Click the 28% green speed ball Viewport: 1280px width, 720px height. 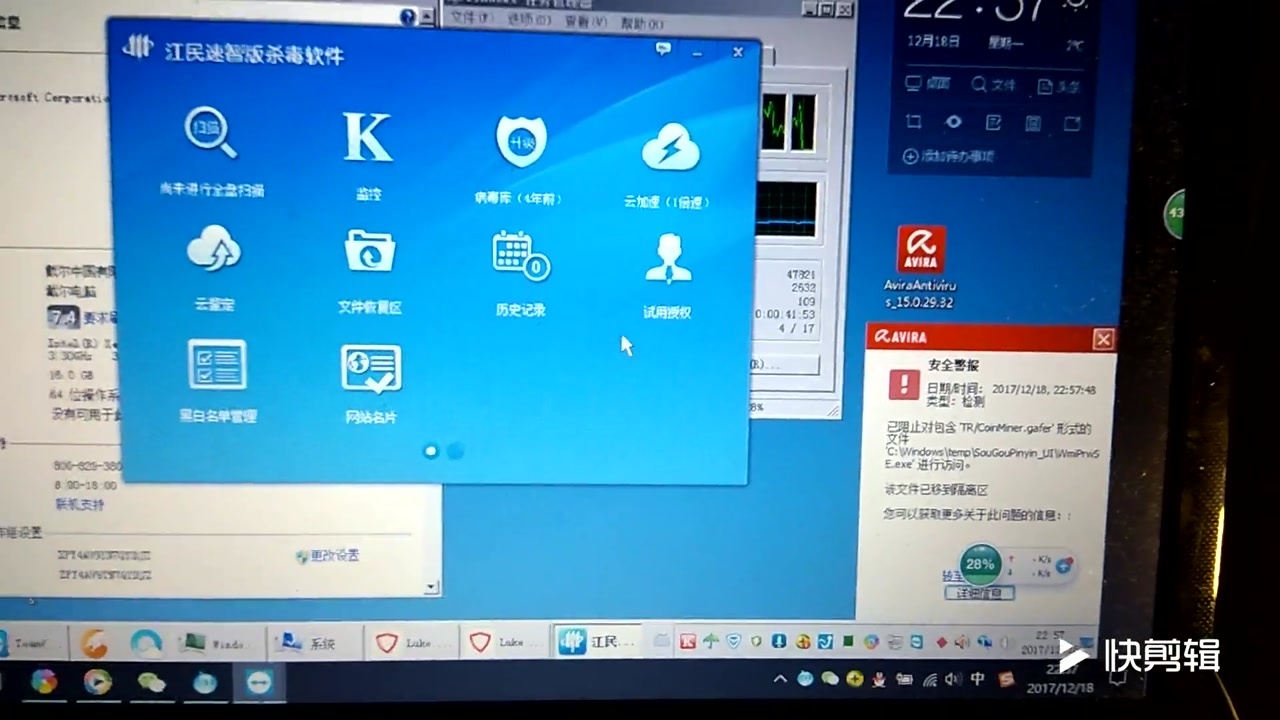tap(980, 564)
